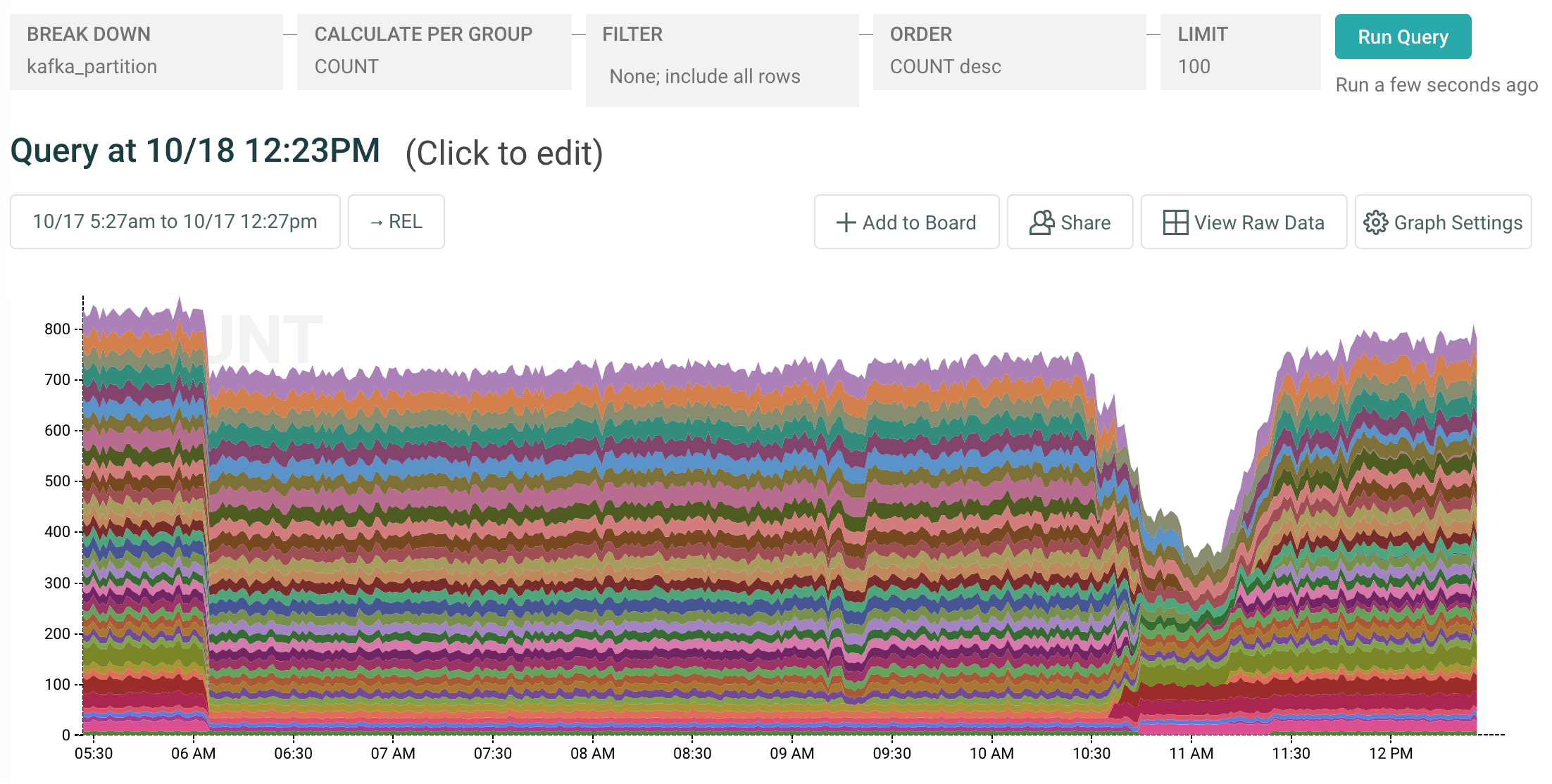Click the (Click to edit) label
Viewport: 1552px width, 784px height.
(504, 153)
